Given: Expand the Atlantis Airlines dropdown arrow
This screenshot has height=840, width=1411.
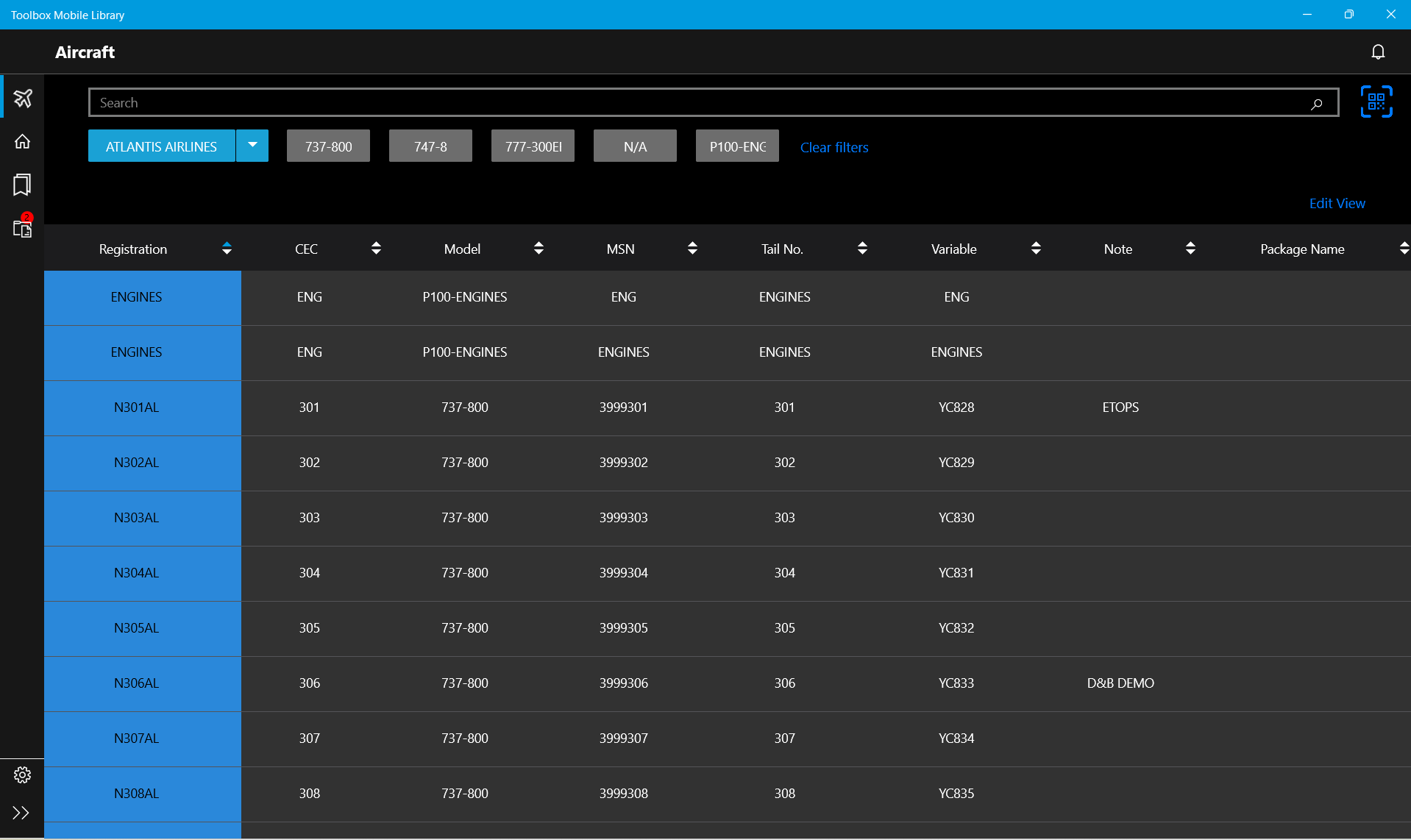Looking at the screenshot, I should click(x=252, y=146).
